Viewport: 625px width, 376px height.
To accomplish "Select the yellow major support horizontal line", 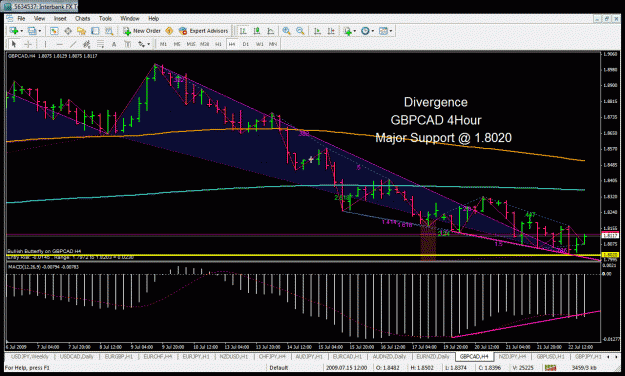I will pyautogui.click(x=303, y=254).
